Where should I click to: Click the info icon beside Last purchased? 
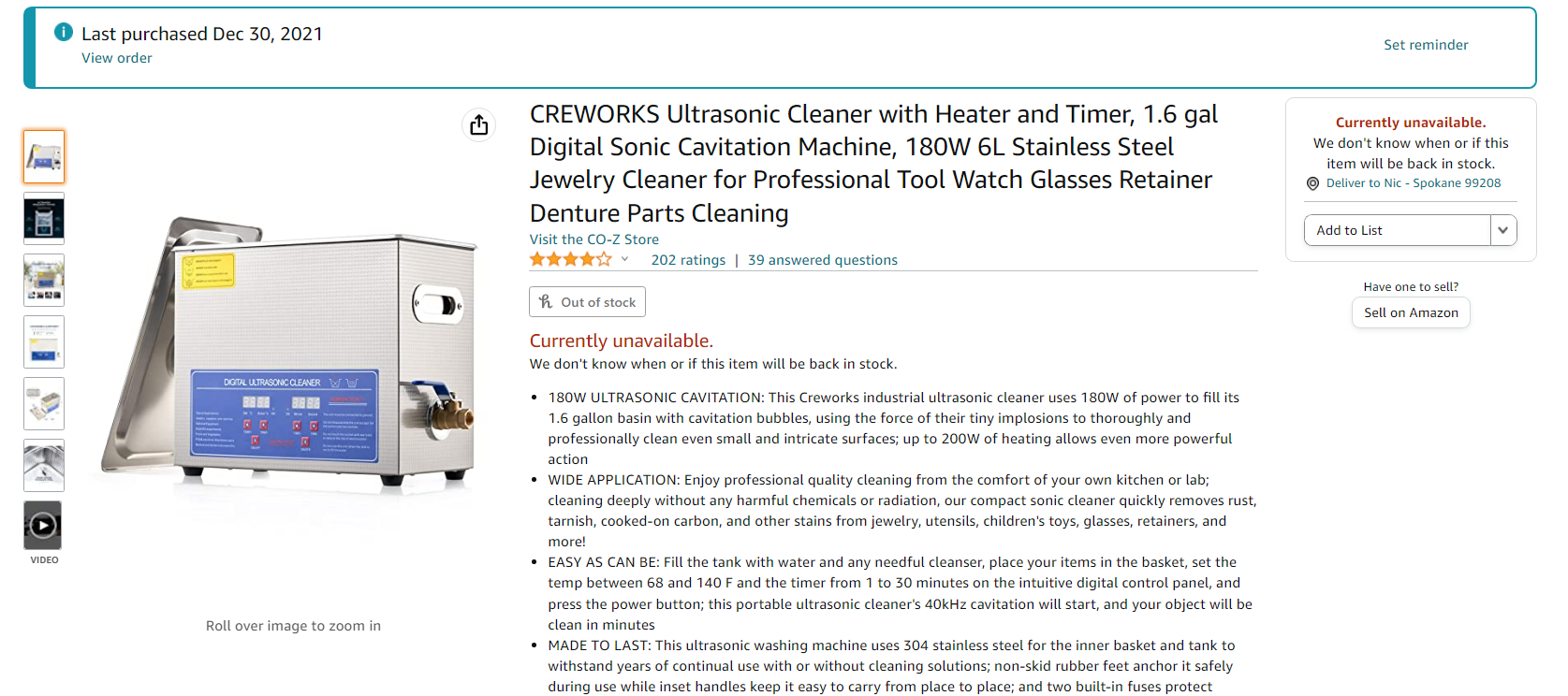pyautogui.click(x=64, y=33)
